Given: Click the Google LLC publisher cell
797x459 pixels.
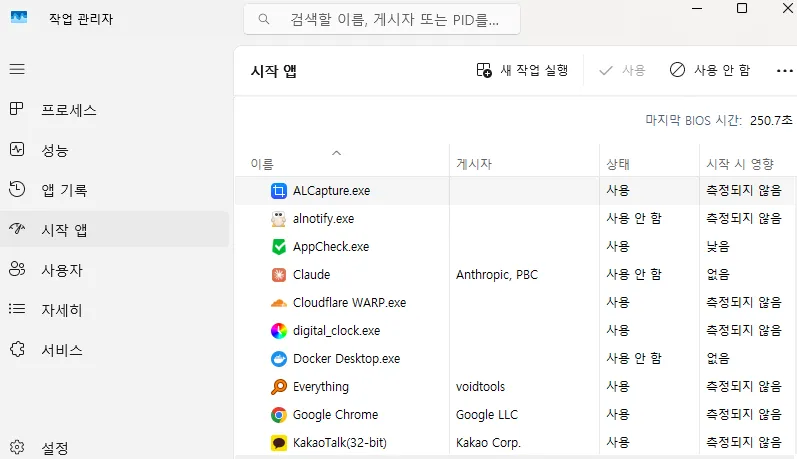Looking at the screenshot, I should click(486, 415).
